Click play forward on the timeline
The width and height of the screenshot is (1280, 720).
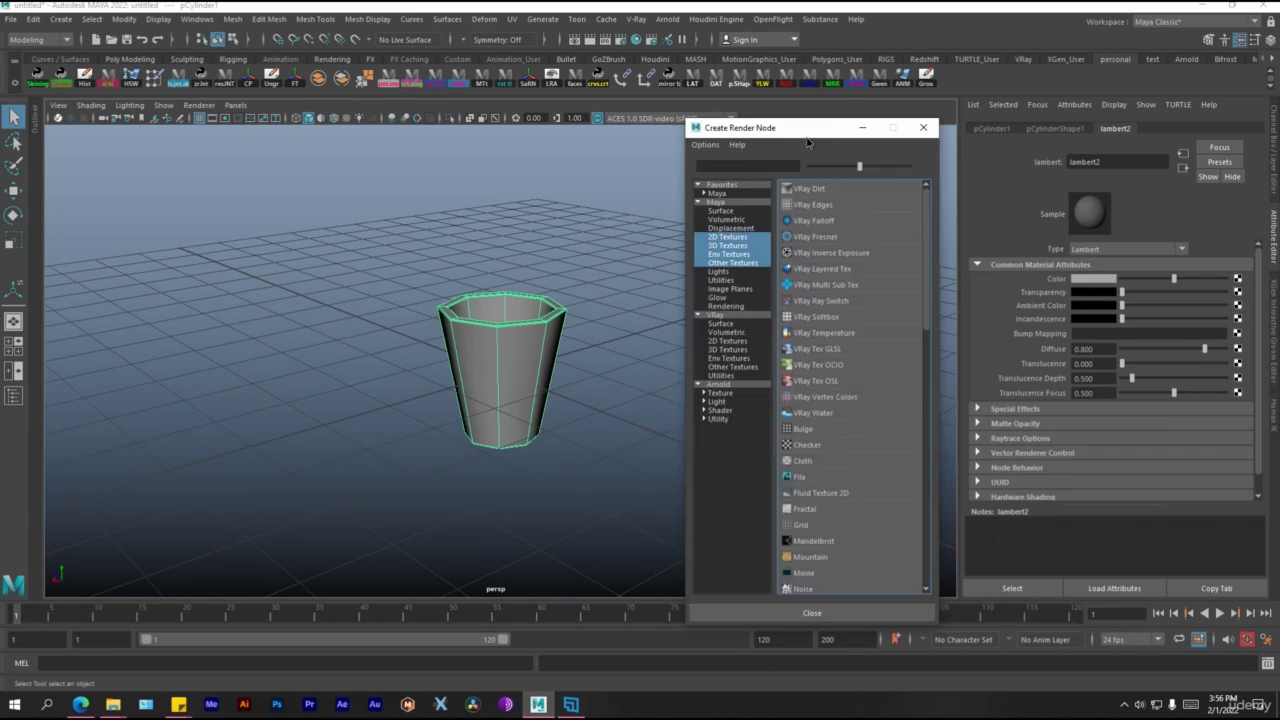(x=1219, y=614)
